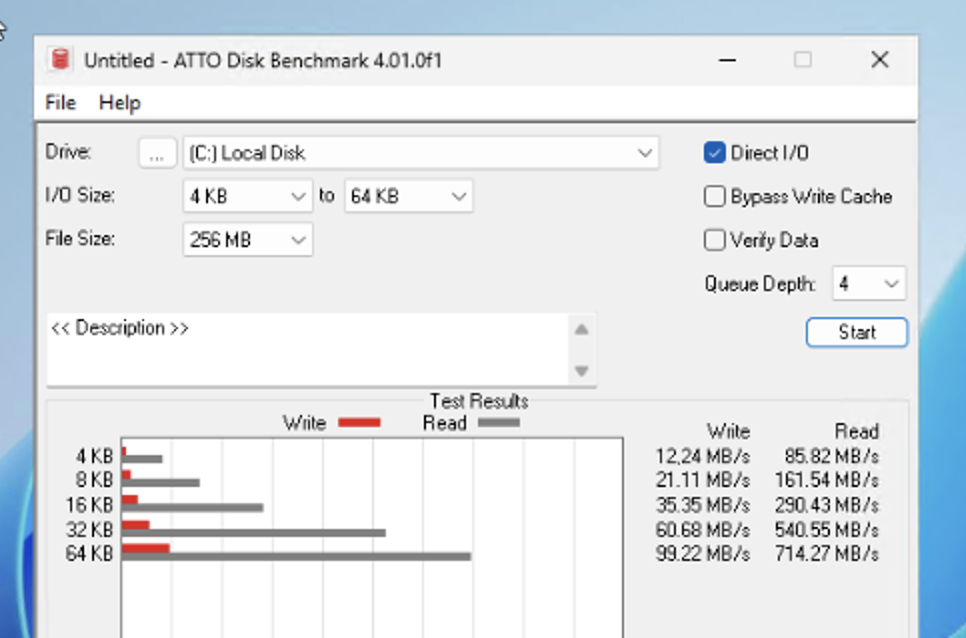Click the gray read bar for 64 KB
Screen dimensions: 966x638
pyautogui.click(x=296, y=557)
